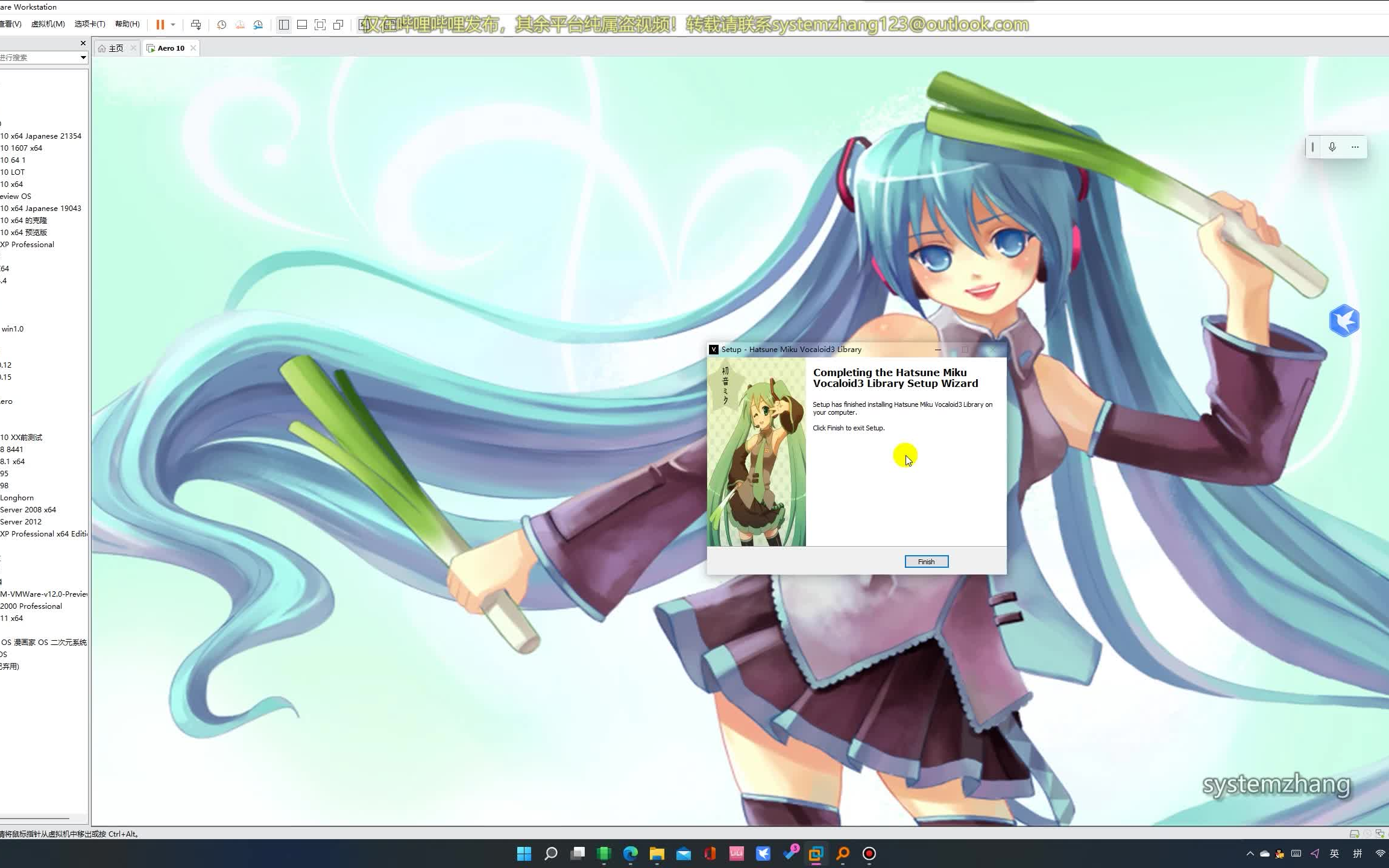The height and width of the screenshot is (868, 1389).
Task: Select the 'Server 2008 x64' VM entry
Action: (28, 510)
